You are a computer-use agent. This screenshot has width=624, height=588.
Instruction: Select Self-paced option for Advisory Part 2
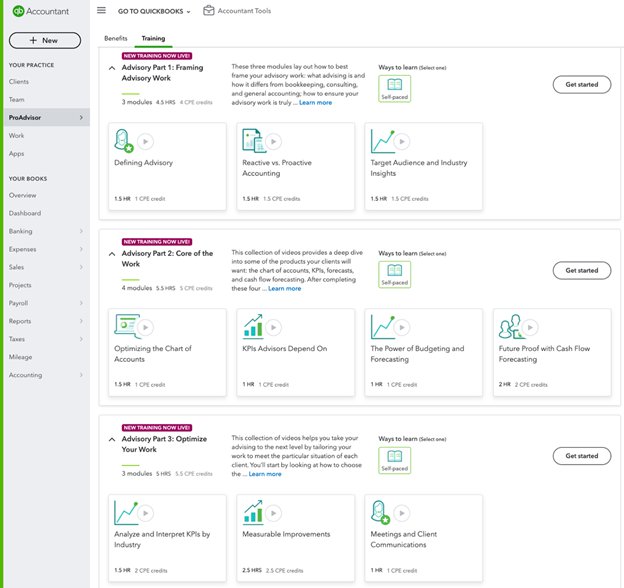tap(393, 274)
